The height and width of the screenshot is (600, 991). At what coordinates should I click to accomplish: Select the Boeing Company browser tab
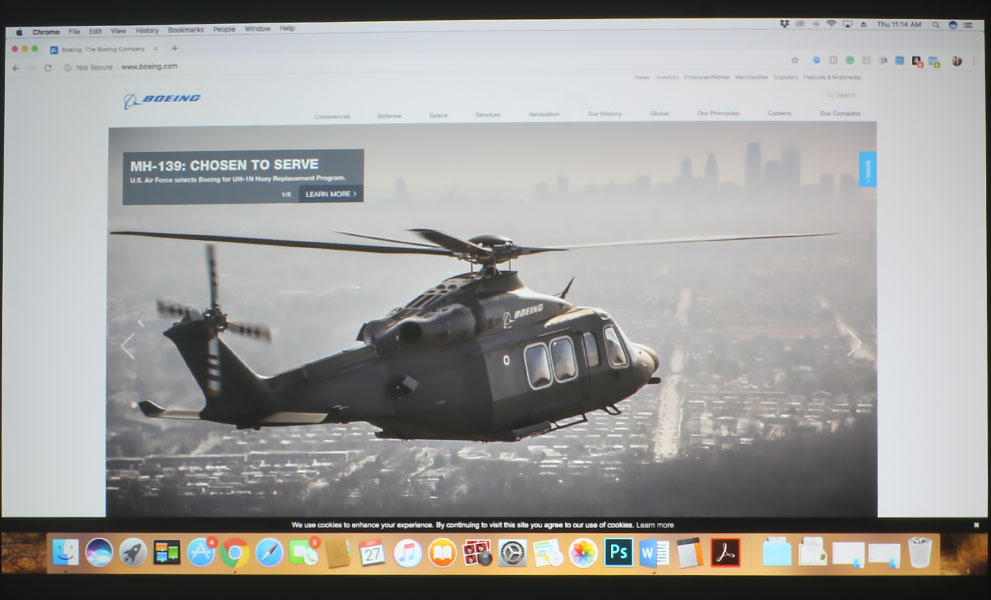(103, 49)
